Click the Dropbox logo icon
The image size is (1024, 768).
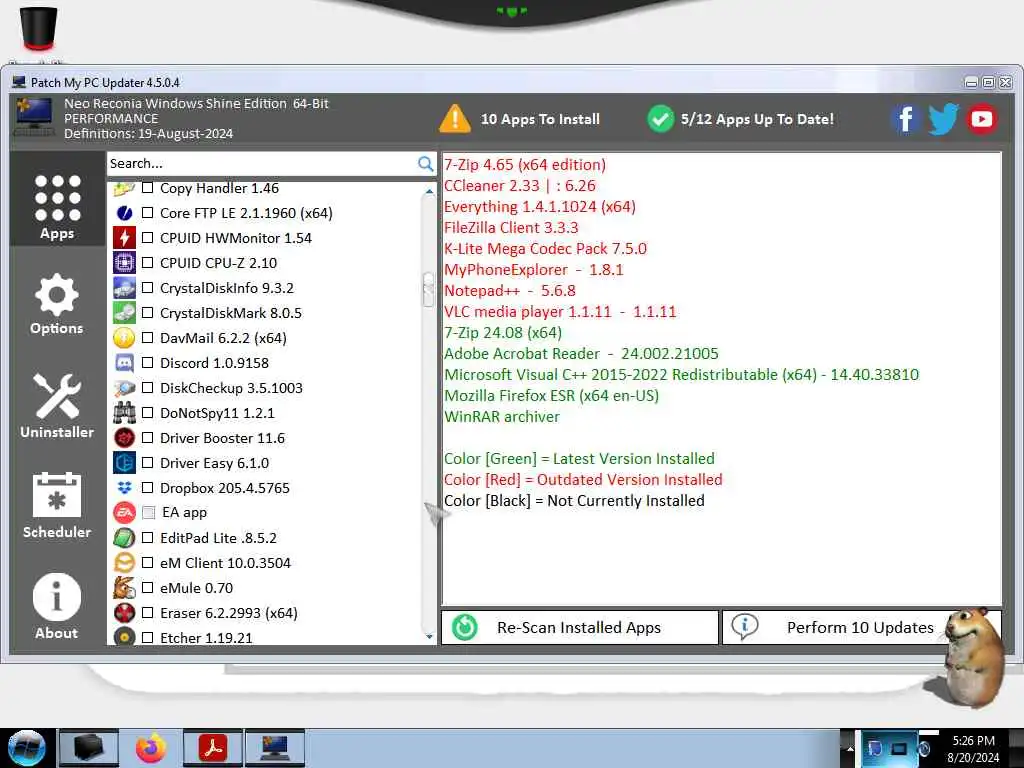pos(124,488)
